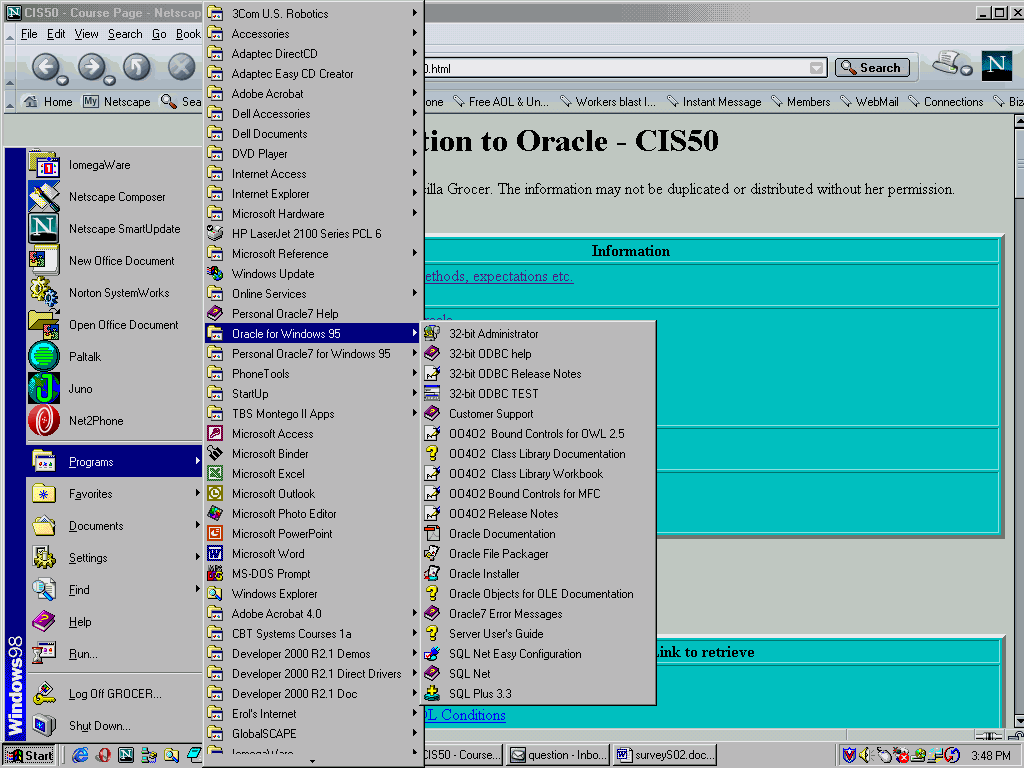Click the WebMail bookmark link
The width and height of the screenshot is (1024, 768).
870,102
